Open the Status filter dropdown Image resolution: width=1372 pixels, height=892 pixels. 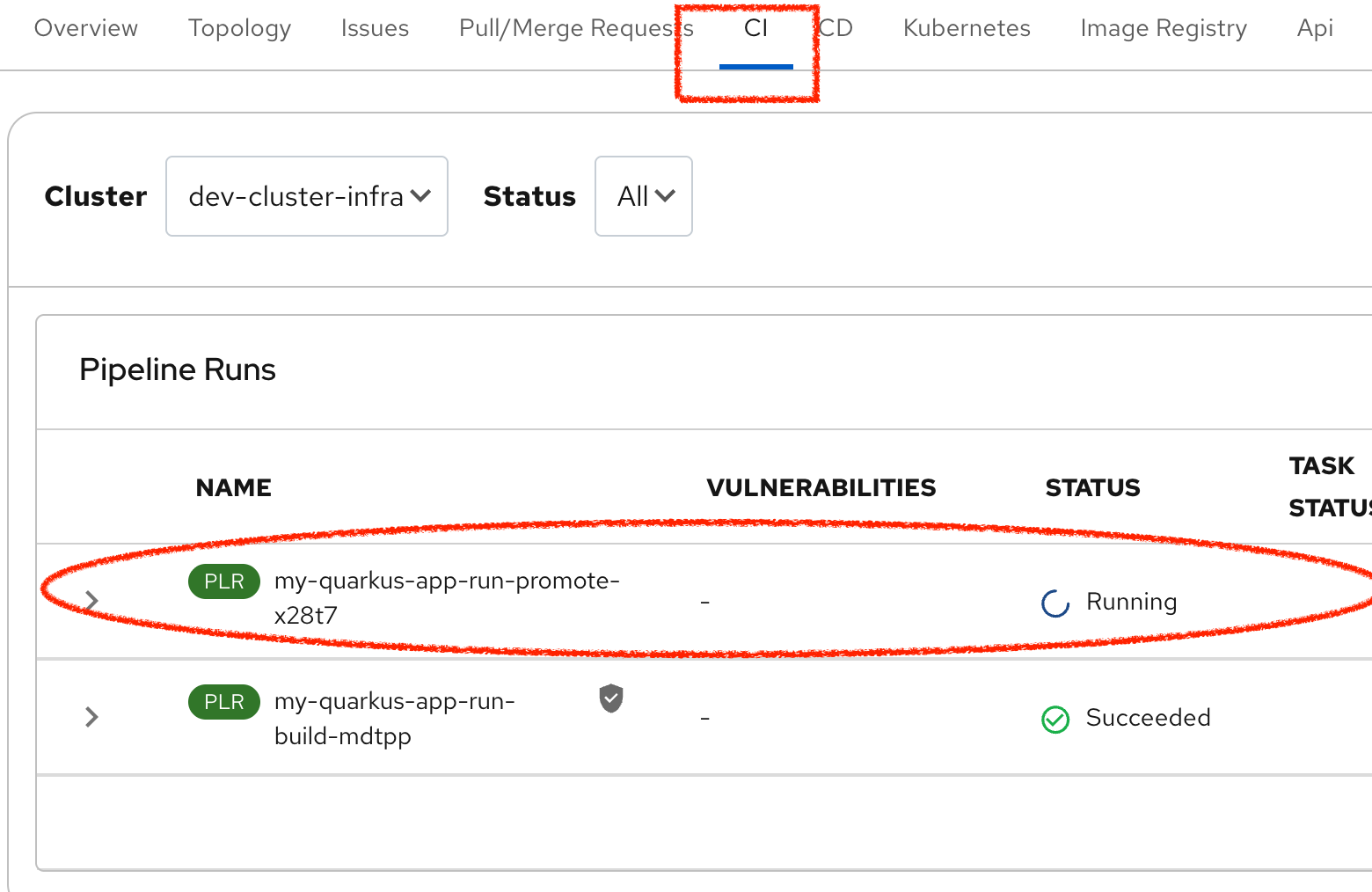click(x=644, y=196)
